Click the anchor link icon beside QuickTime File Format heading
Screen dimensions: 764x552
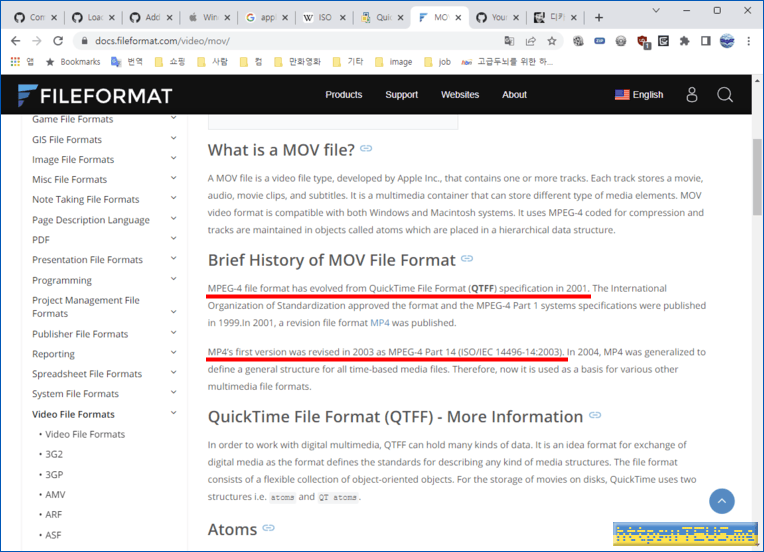tap(595, 415)
